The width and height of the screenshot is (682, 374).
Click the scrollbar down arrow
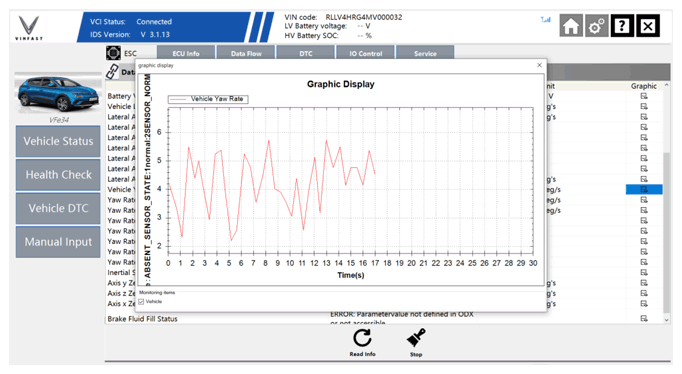point(666,320)
